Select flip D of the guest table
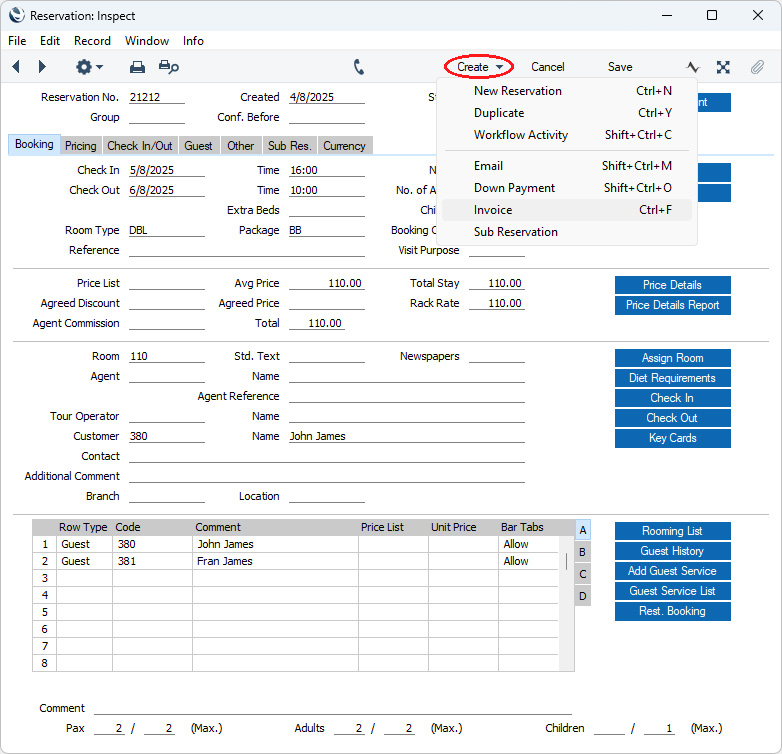Image resolution: width=782 pixels, height=754 pixels. (583, 596)
